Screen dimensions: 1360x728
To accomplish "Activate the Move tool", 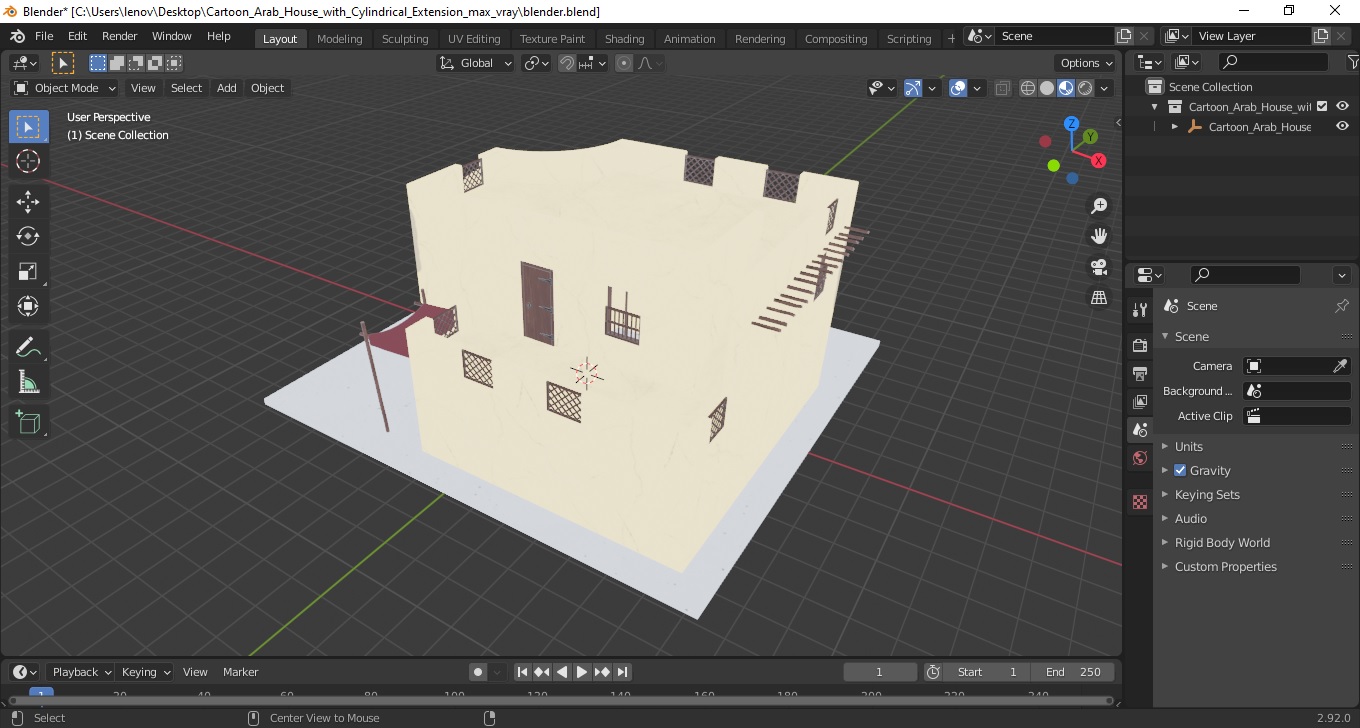I will 28,201.
